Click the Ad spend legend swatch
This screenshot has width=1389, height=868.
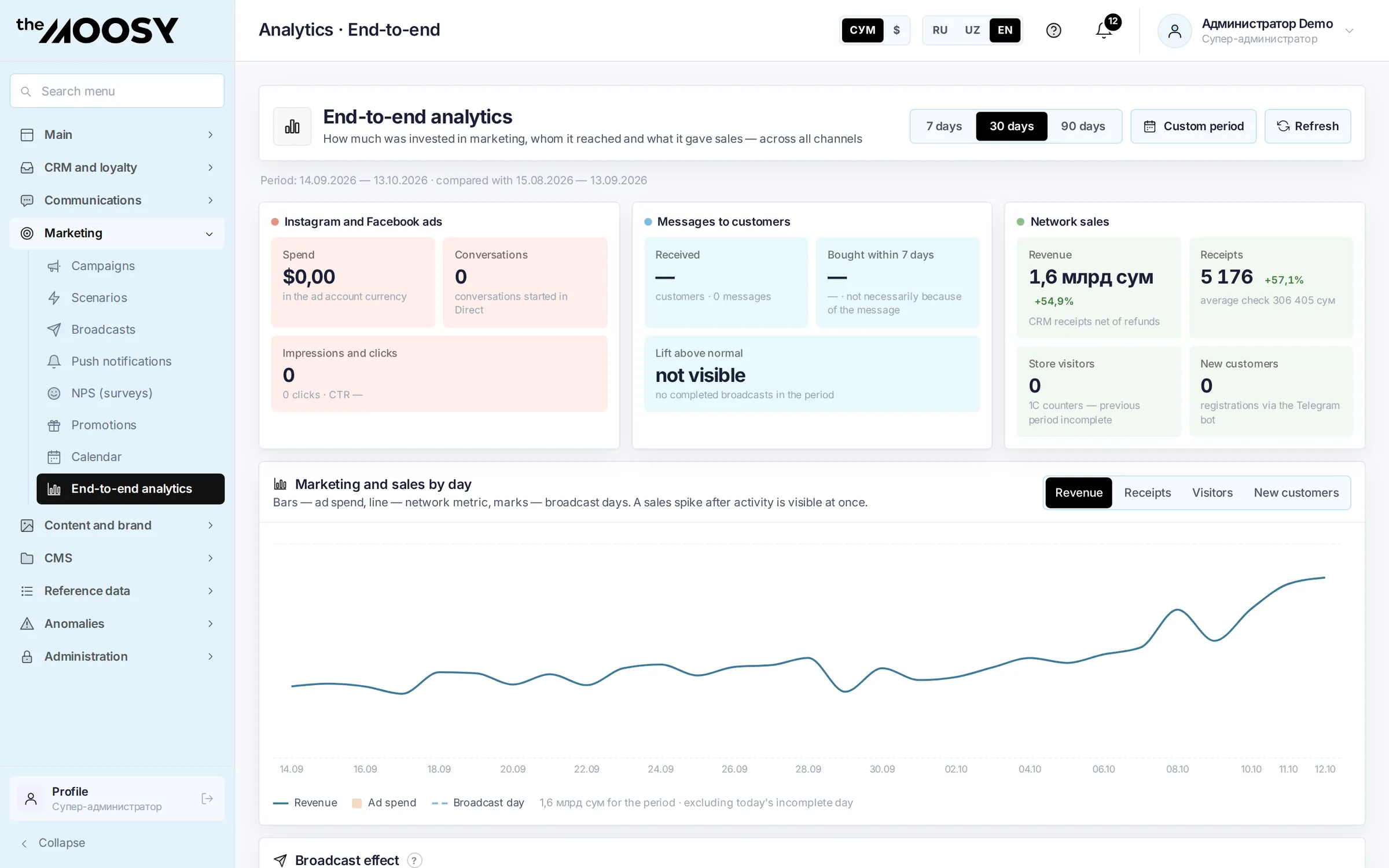[357, 803]
